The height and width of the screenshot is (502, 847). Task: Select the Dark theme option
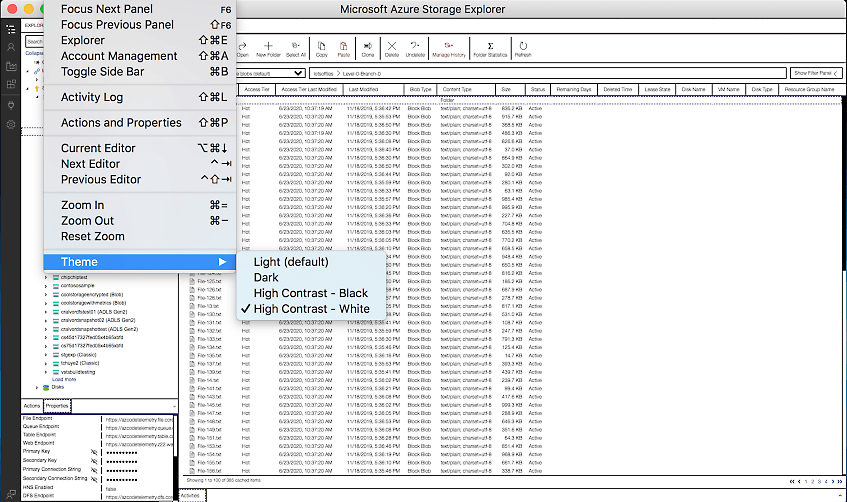[266, 277]
